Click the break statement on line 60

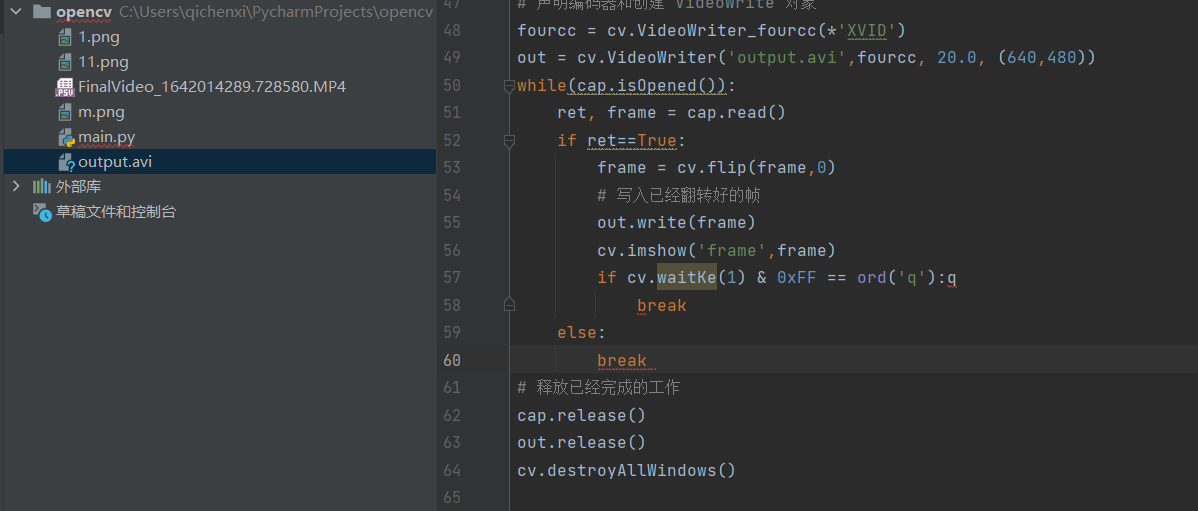tap(622, 361)
